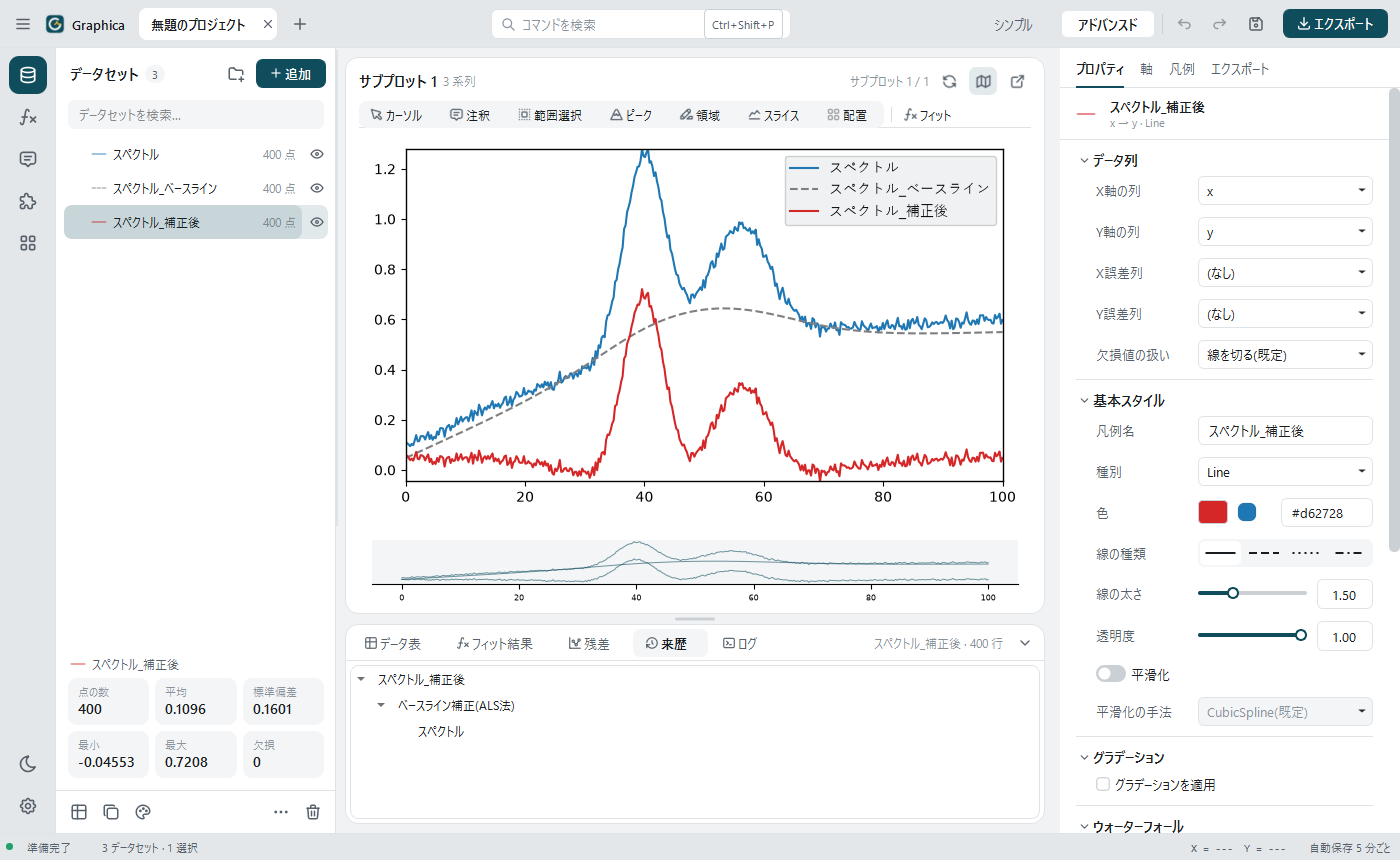This screenshot has width=1400, height=860.
Task: Click the duplicate dataset icon
Action: coord(111,812)
